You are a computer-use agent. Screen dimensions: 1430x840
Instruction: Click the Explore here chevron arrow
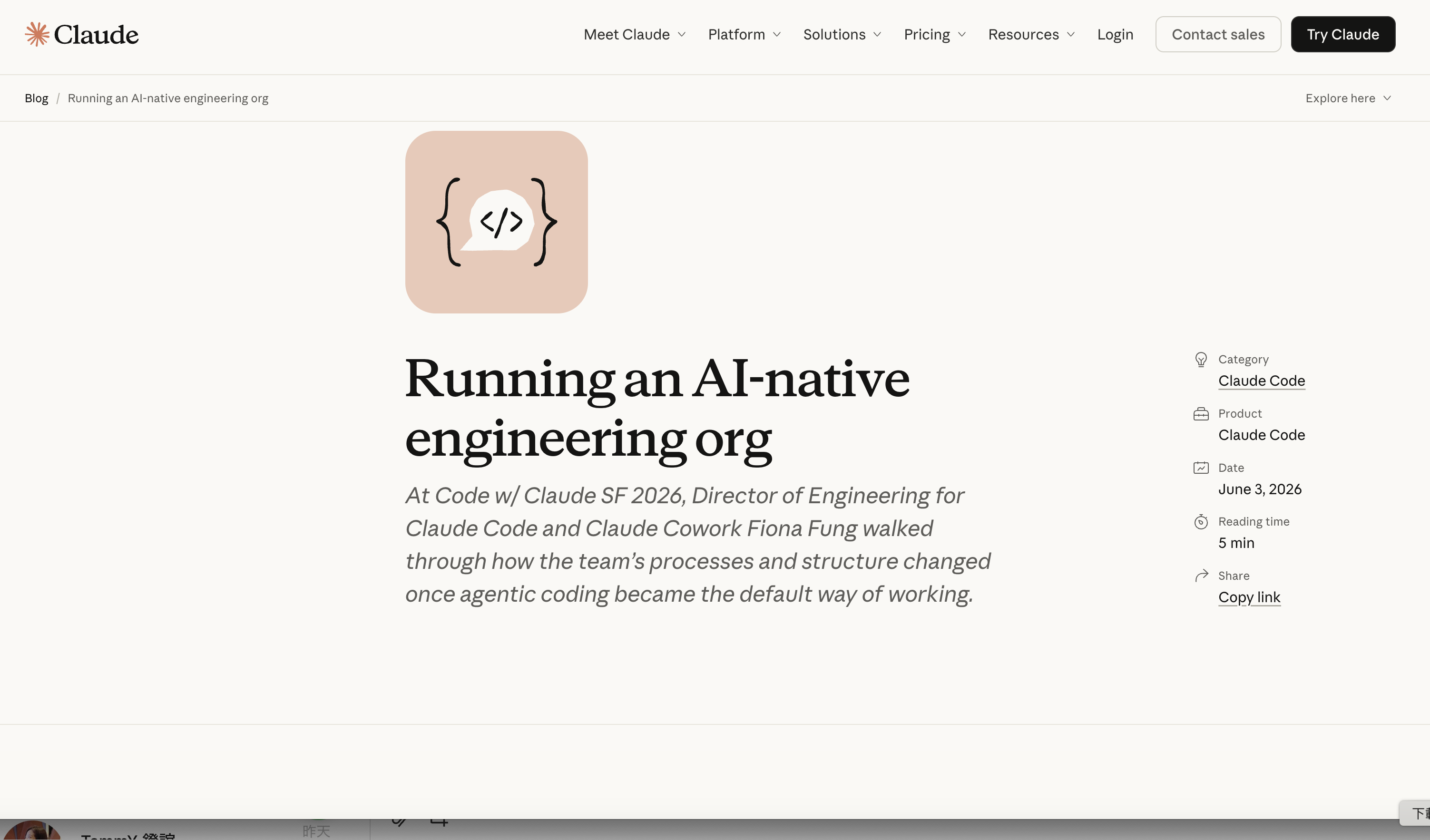pyautogui.click(x=1387, y=98)
